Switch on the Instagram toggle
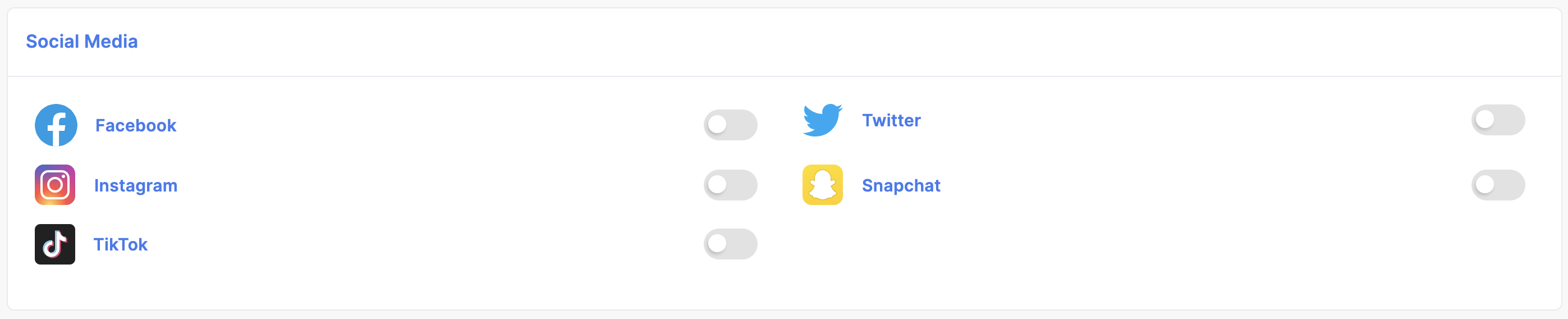 [731, 184]
